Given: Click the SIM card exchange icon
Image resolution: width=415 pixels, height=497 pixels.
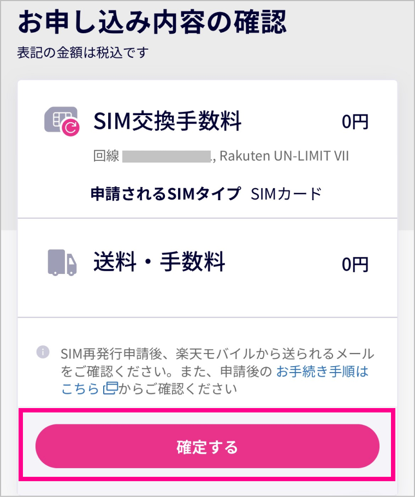Looking at the screenshot, I should [x=62, y=121].
